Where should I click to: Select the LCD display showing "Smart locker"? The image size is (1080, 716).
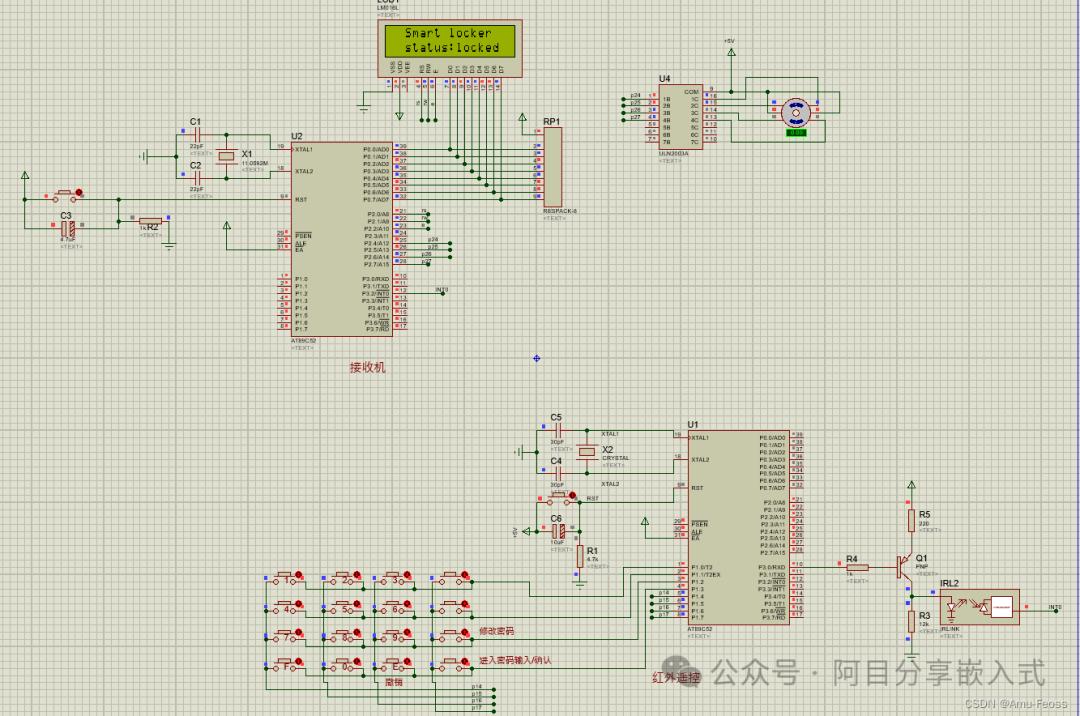[x=450, y=48]
